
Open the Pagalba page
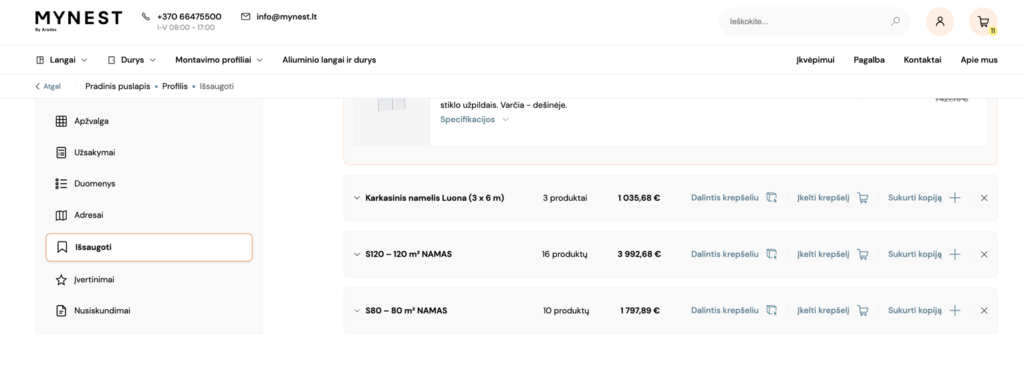[869, 59]
